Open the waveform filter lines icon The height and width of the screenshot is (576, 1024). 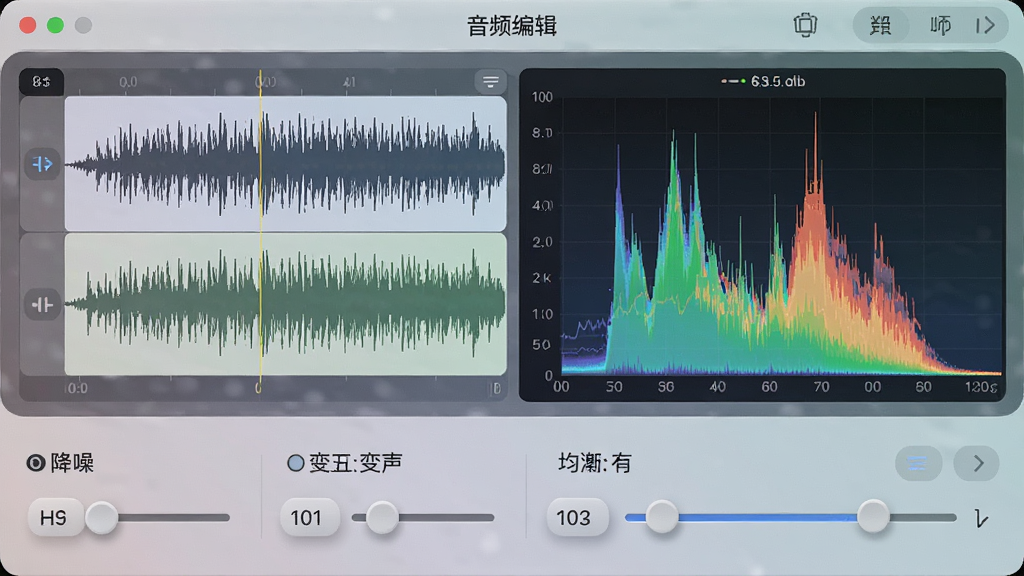point(490,82)
